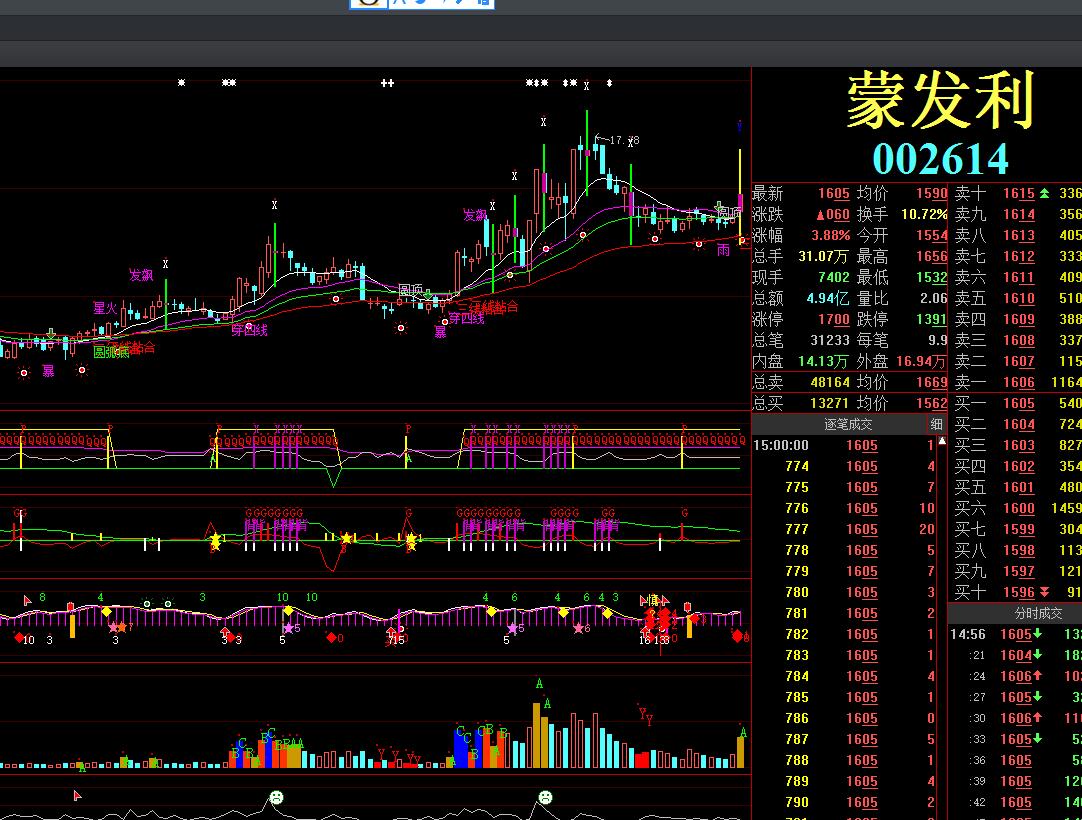
Task: Click the red flag marker in the bottom indicator panel
Action: click(x=77, y=795)
